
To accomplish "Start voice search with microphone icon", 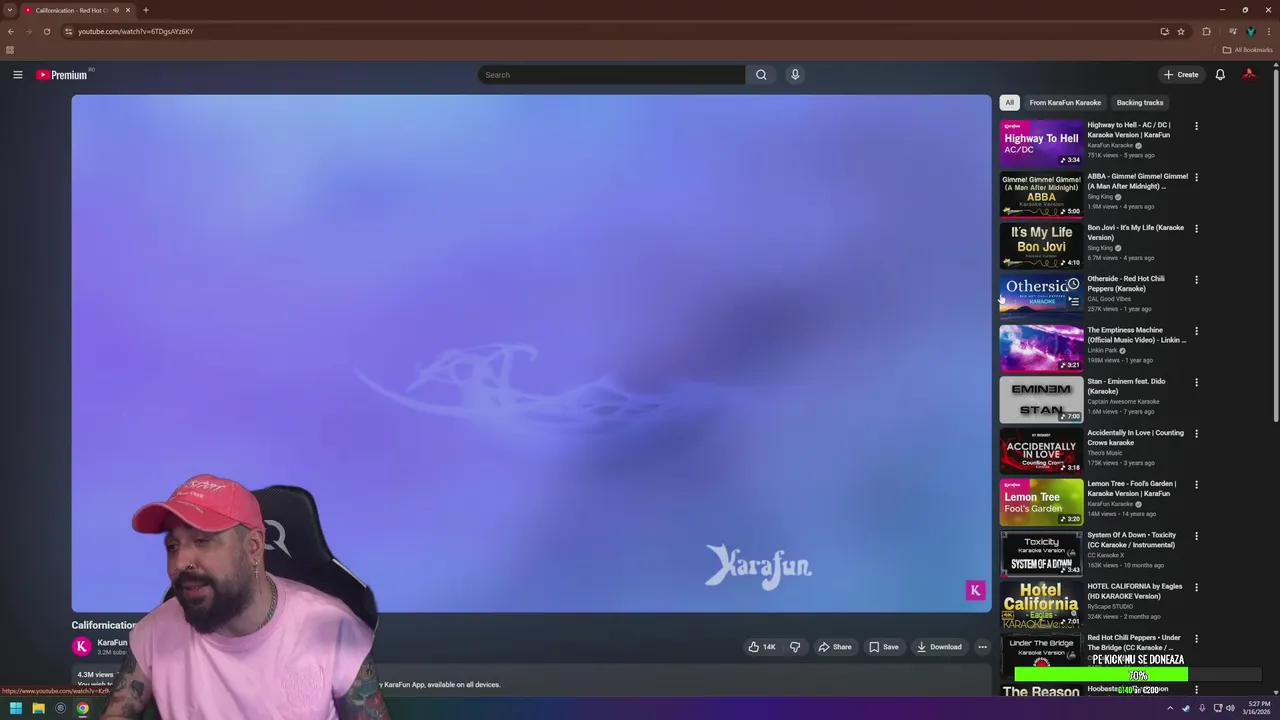I will pos(795,75).
